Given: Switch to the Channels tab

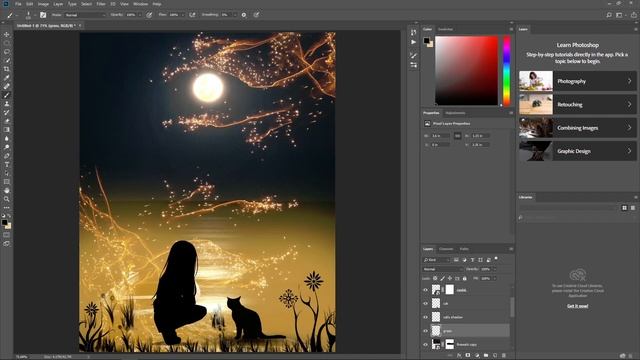Looking at the screenshot, I should [x=446, y=249].
